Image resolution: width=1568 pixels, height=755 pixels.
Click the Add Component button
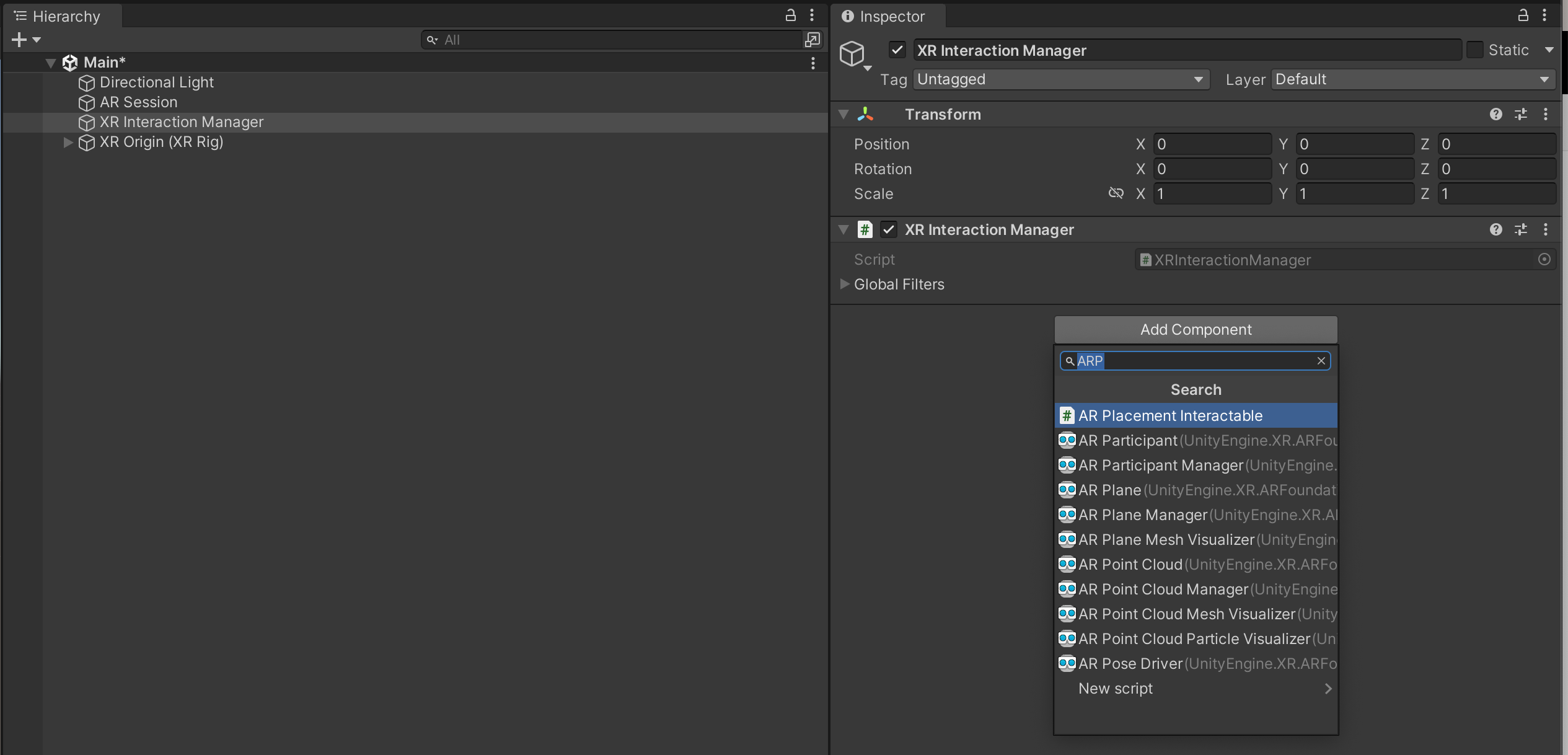pos(1196,330)
